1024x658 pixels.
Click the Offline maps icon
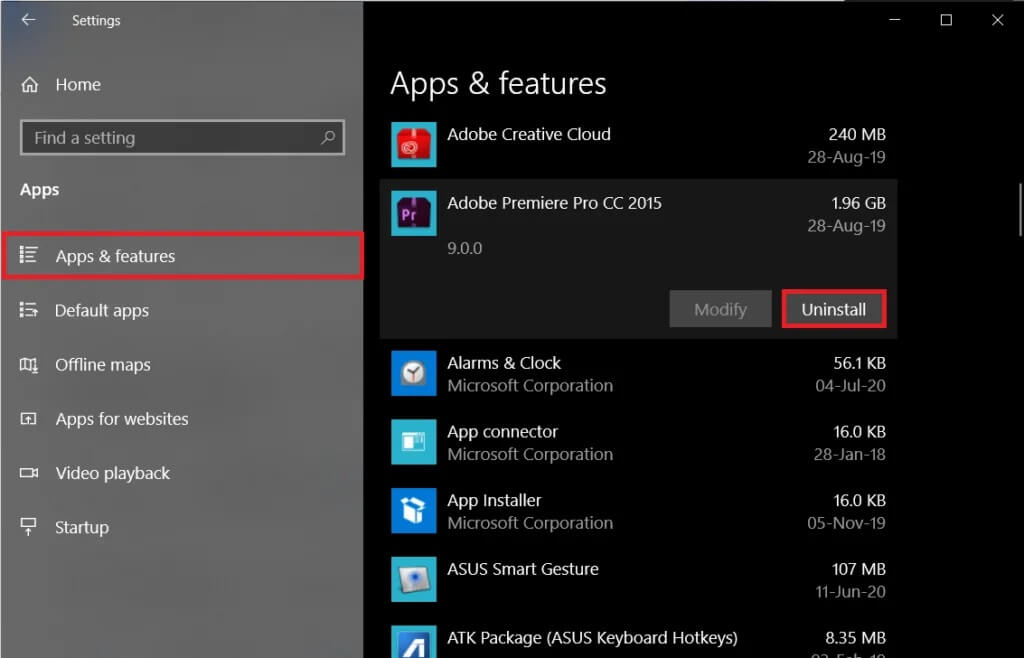click(29, 364)
